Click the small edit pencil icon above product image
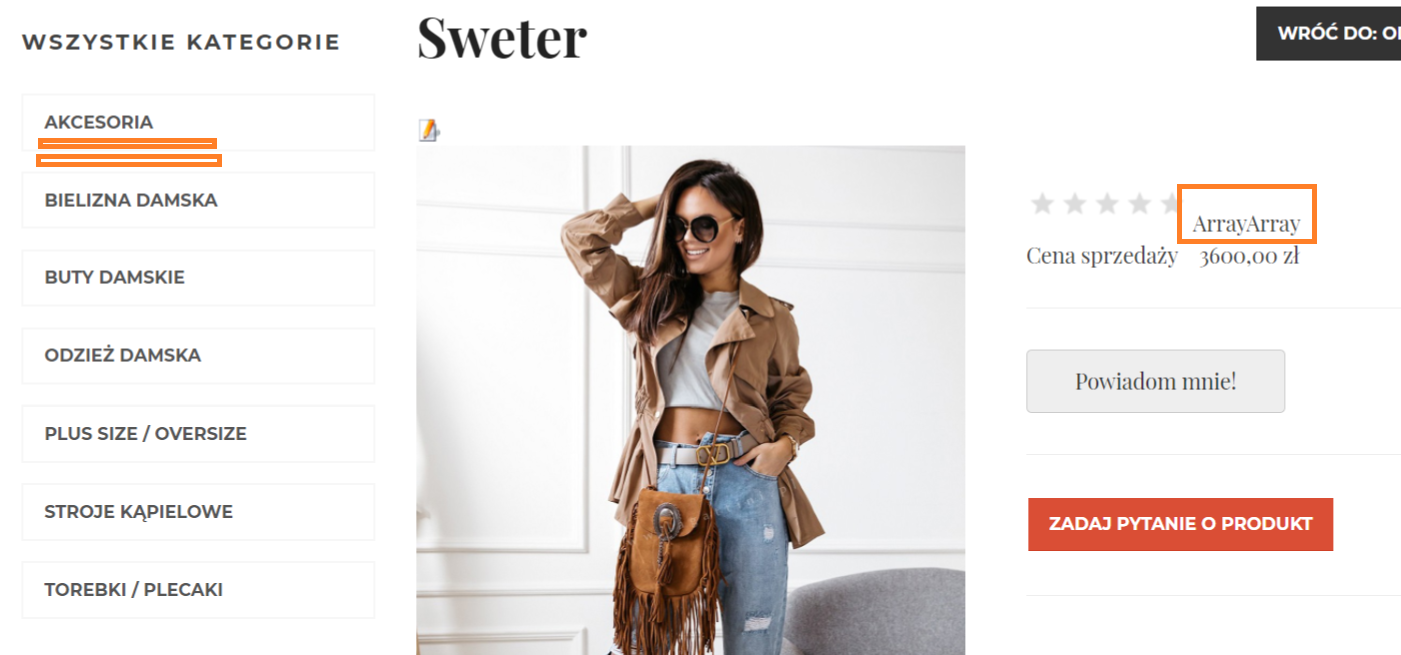Viewport: 1401px width, 655px height. pyautogui.click(x=428, y=130)
